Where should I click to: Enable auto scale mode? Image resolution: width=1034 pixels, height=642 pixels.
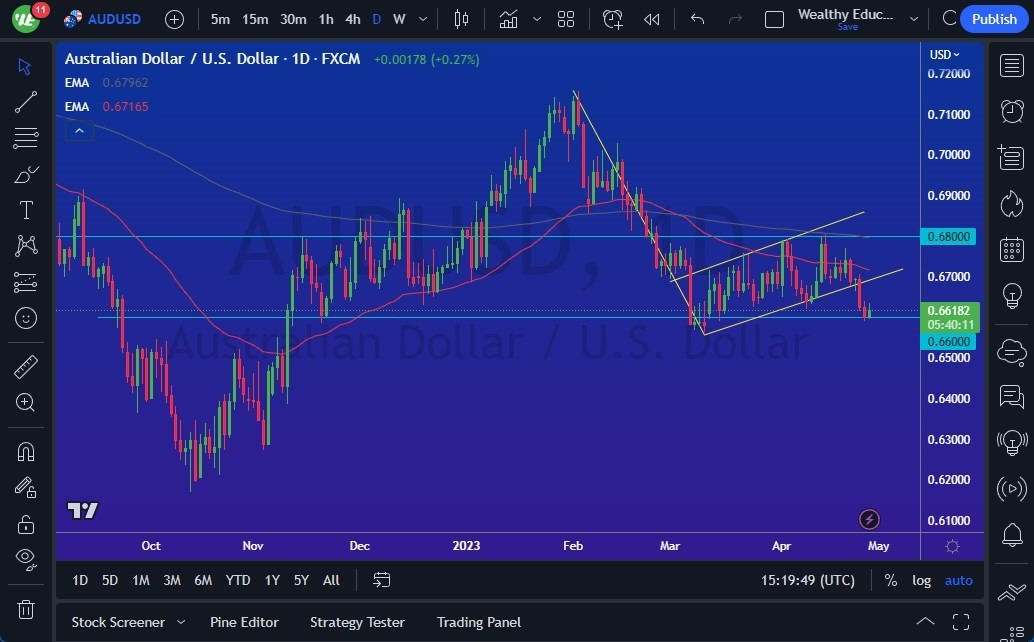coord(957,580)
